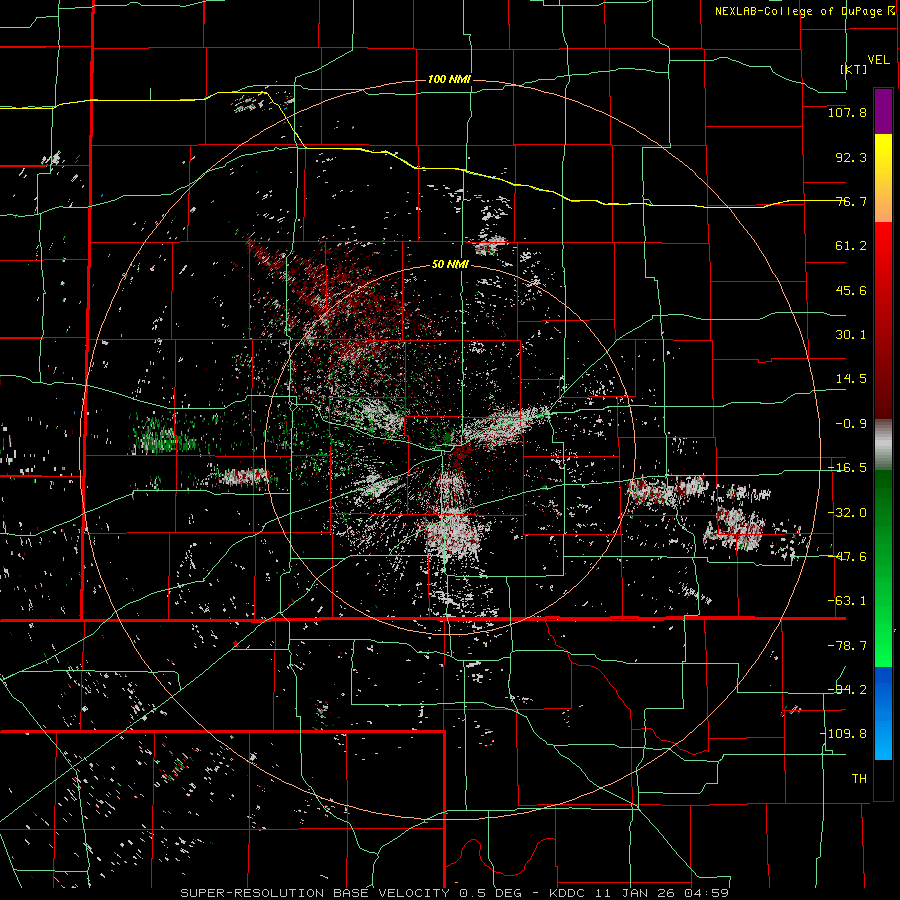Screen dimensions: 900x900
Task: Click the 92.3 velocity scale value
Action: click(851, 157)
